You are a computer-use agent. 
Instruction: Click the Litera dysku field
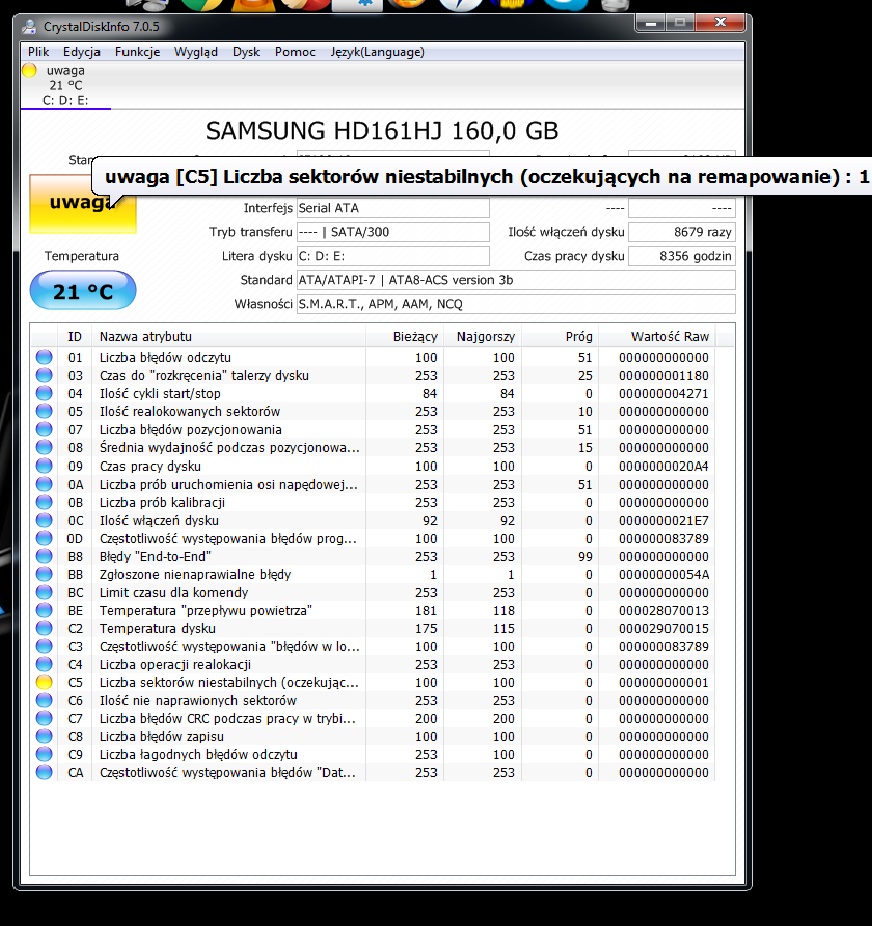[393, 256]
